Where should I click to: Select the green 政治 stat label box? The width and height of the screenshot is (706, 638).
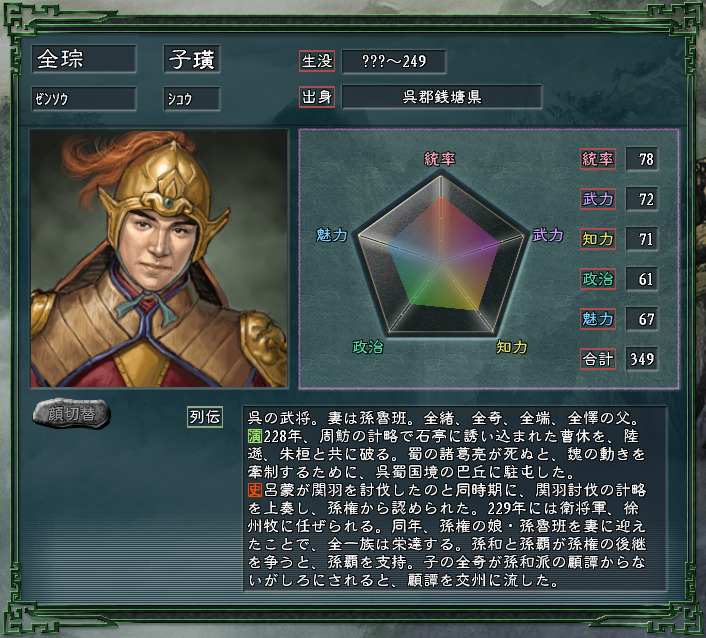pyautogui.click(x=597, y=279)
